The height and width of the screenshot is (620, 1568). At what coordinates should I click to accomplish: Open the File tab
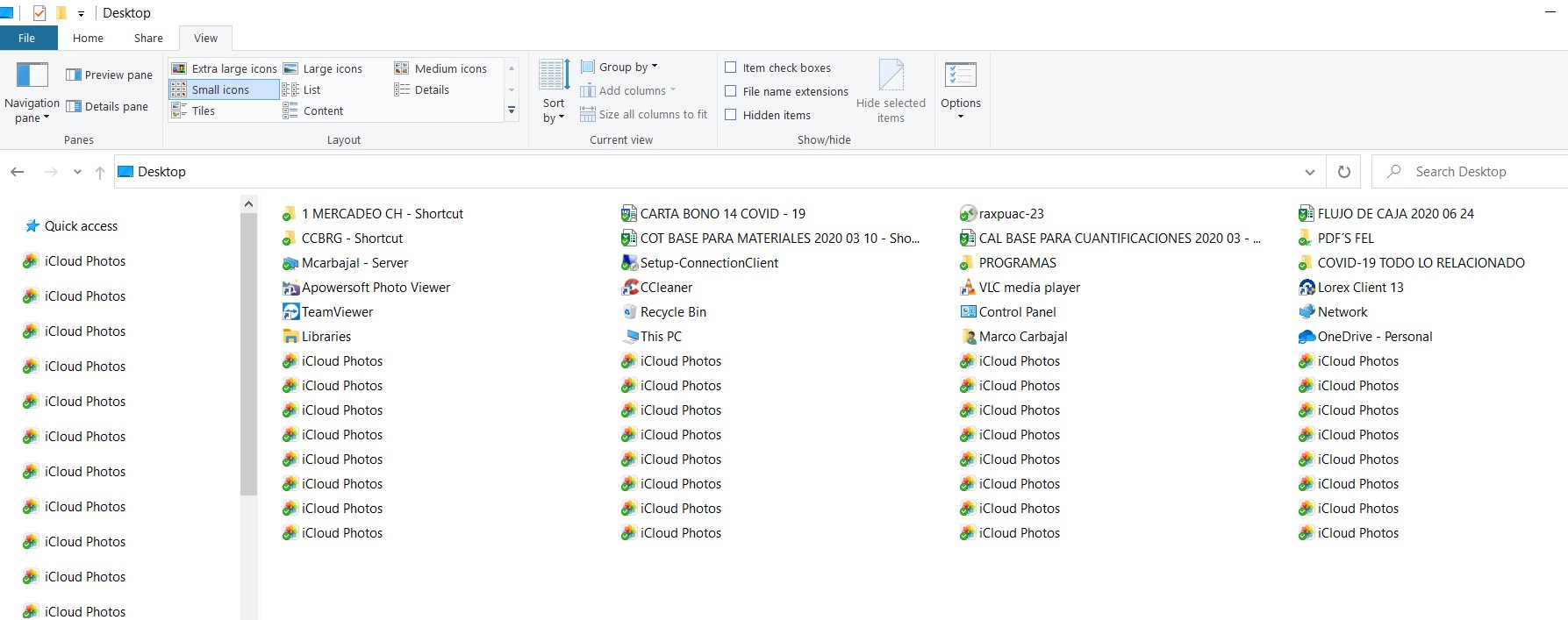tap(27, 38)
